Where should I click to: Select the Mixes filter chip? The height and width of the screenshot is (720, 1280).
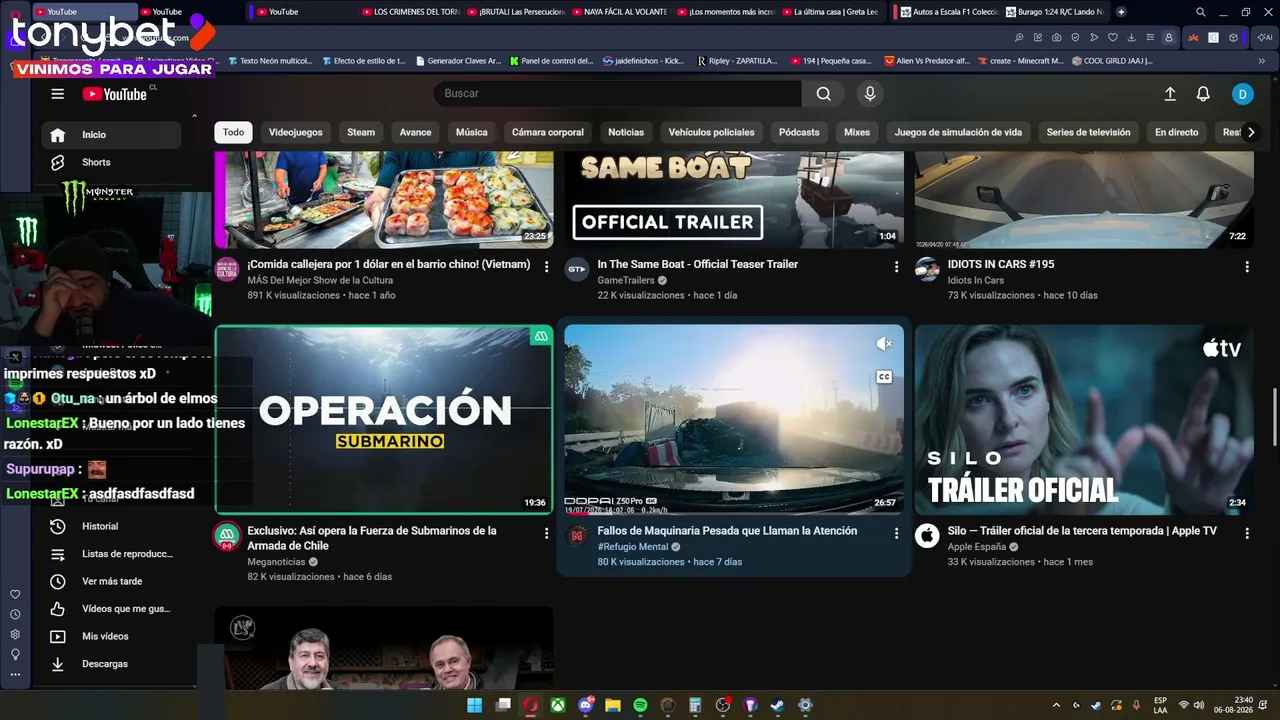pyautogui.click(x=857, y=132)
